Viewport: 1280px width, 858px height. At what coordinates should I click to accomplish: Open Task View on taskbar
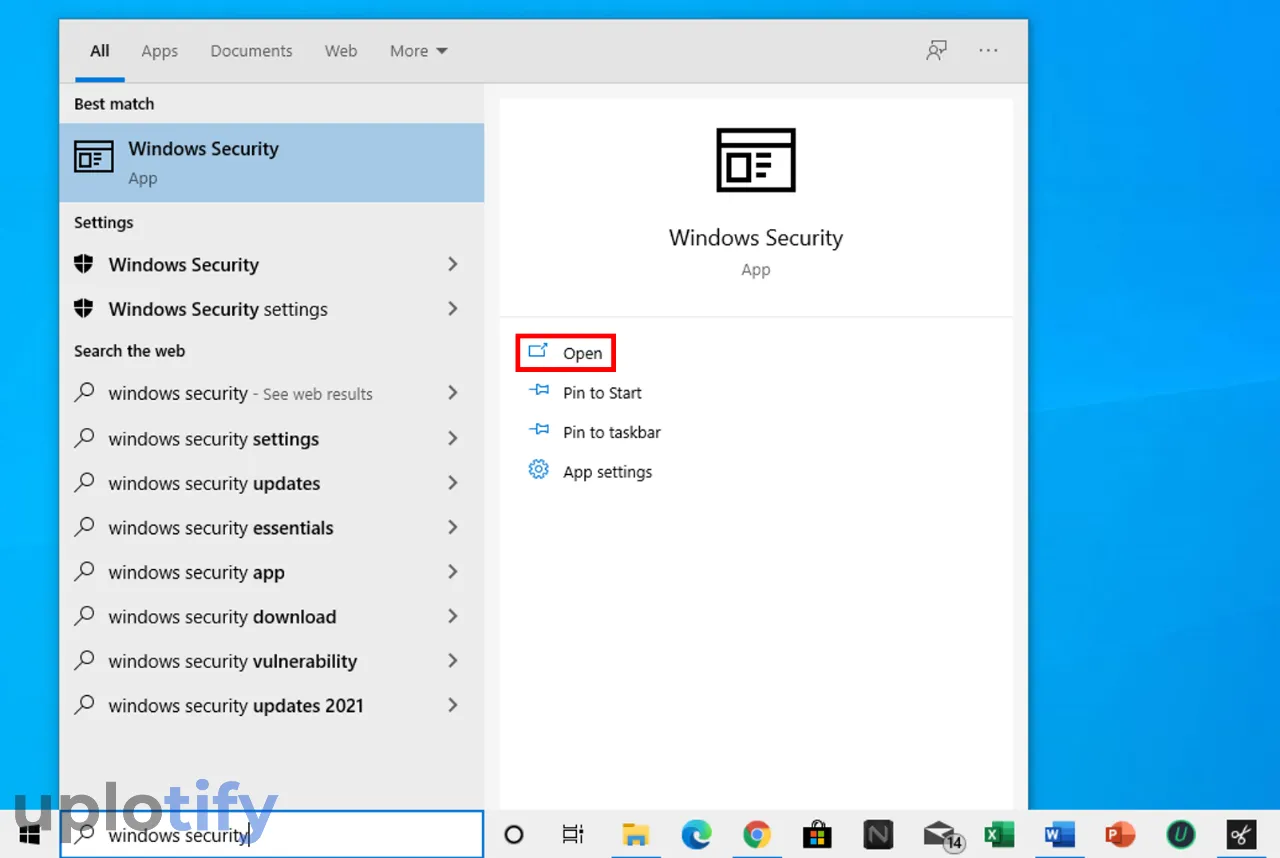573,834
